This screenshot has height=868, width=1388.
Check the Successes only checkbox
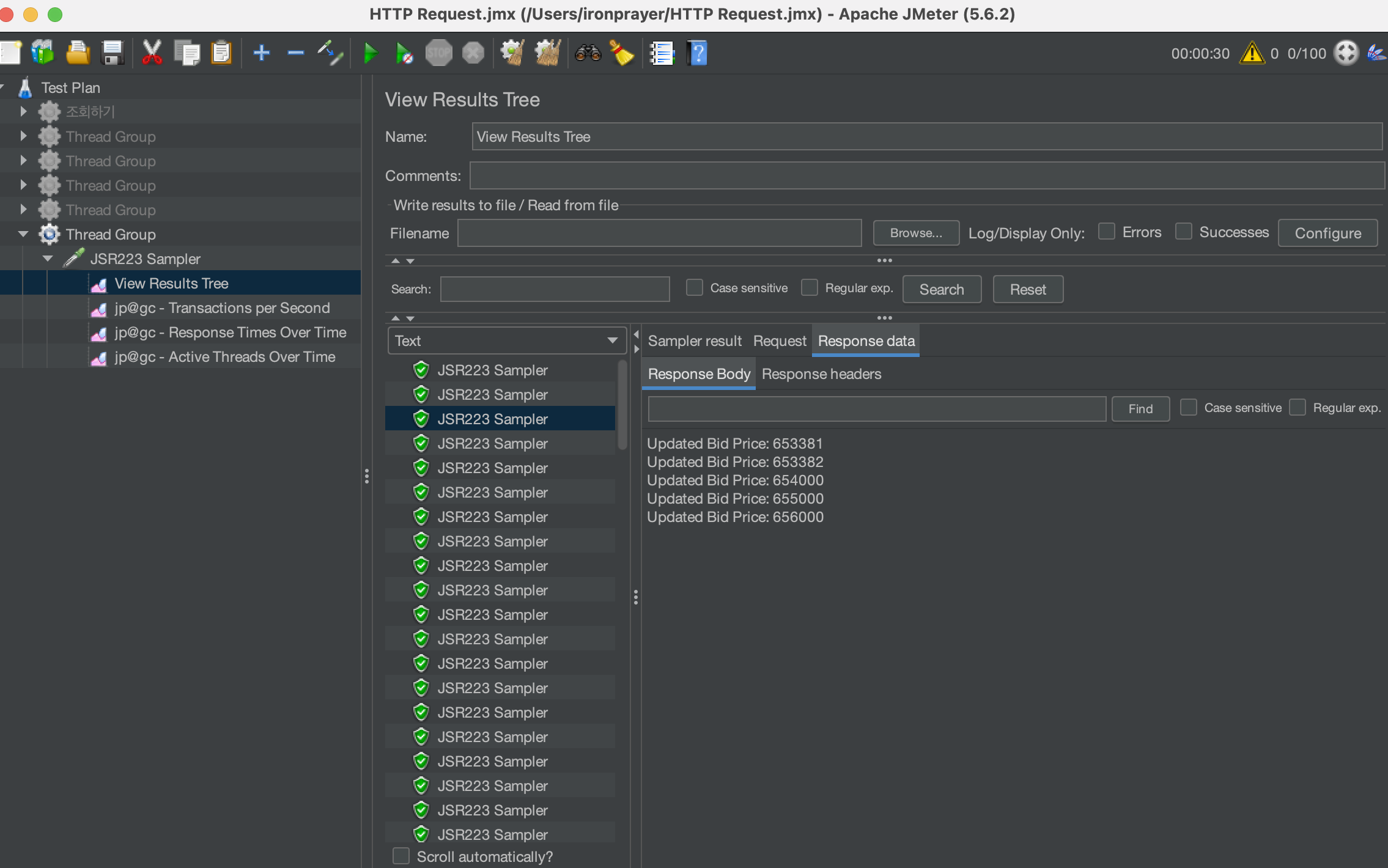[1183, 232]
